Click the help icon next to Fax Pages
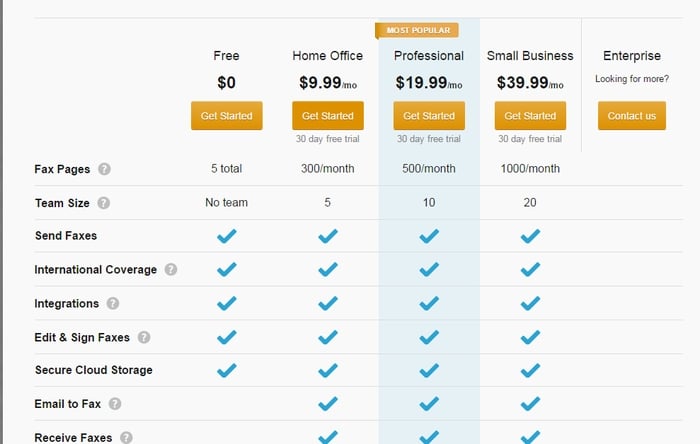 coord(104,169)
